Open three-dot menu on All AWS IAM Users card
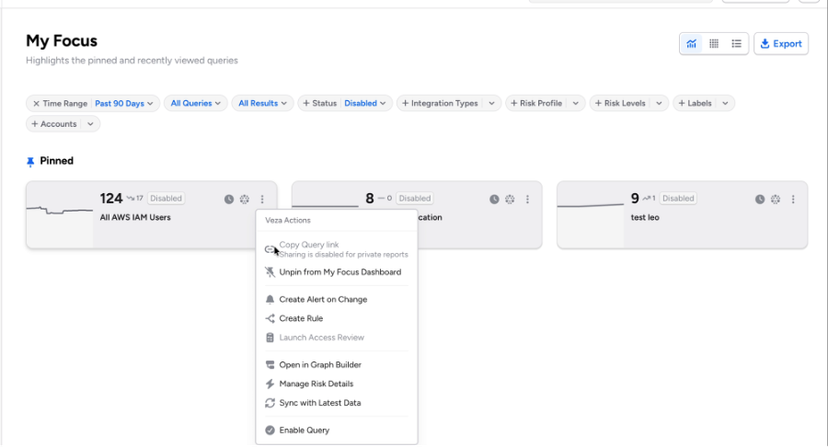 pyautogui.click(x=262, y=199)
